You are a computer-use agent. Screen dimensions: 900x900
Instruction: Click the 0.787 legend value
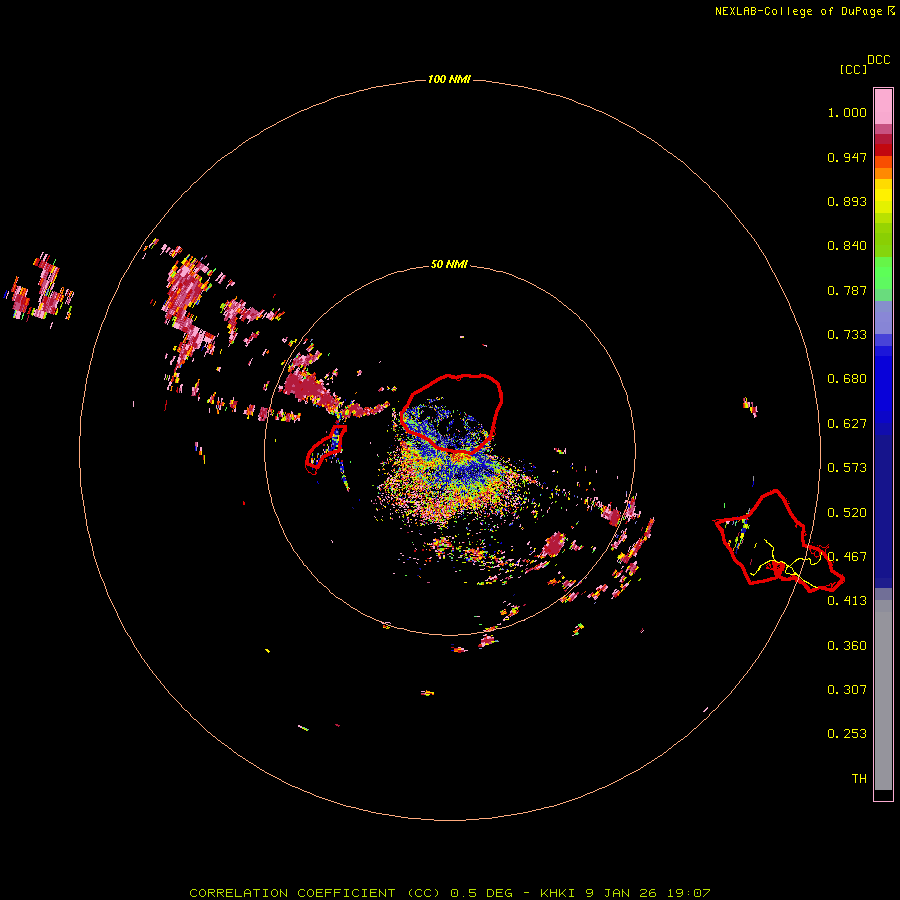(847, 290)
